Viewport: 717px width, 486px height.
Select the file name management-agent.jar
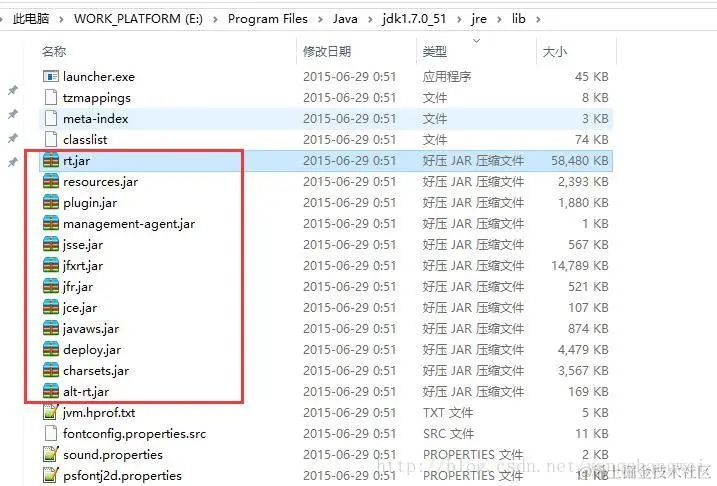point(129,224)
